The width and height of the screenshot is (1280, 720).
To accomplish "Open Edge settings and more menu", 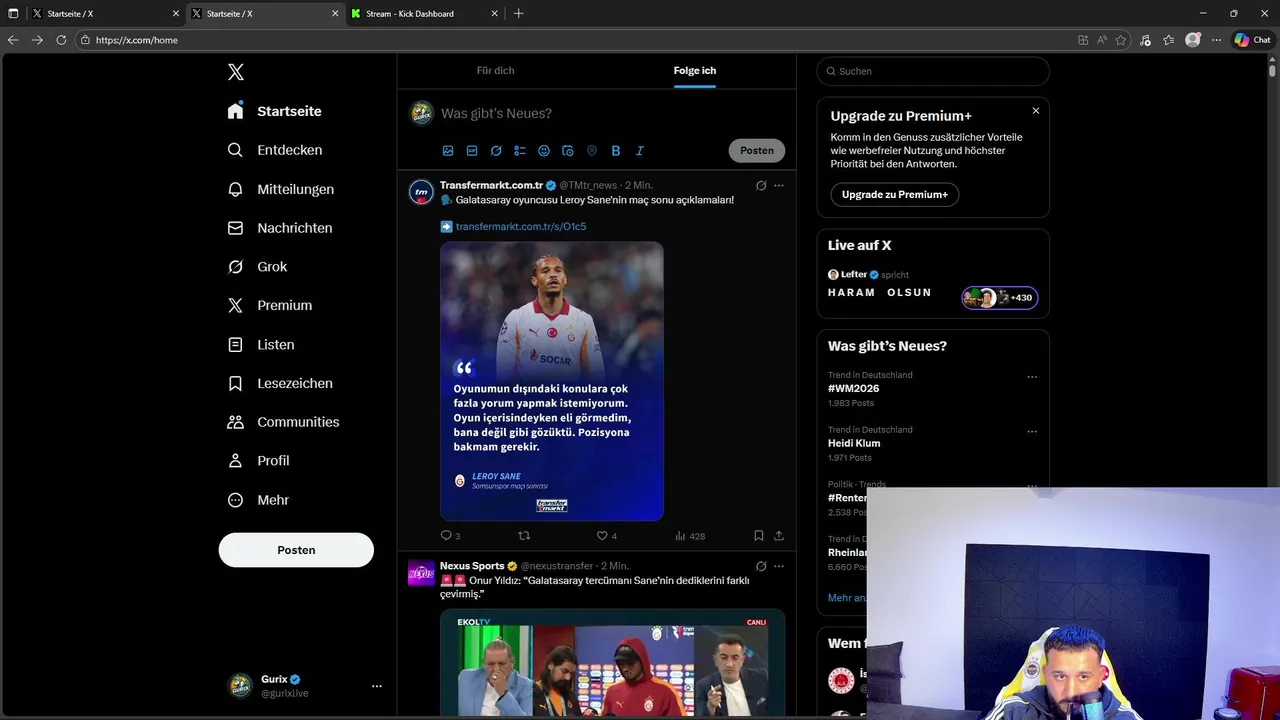I will (x=1217, y=40).
